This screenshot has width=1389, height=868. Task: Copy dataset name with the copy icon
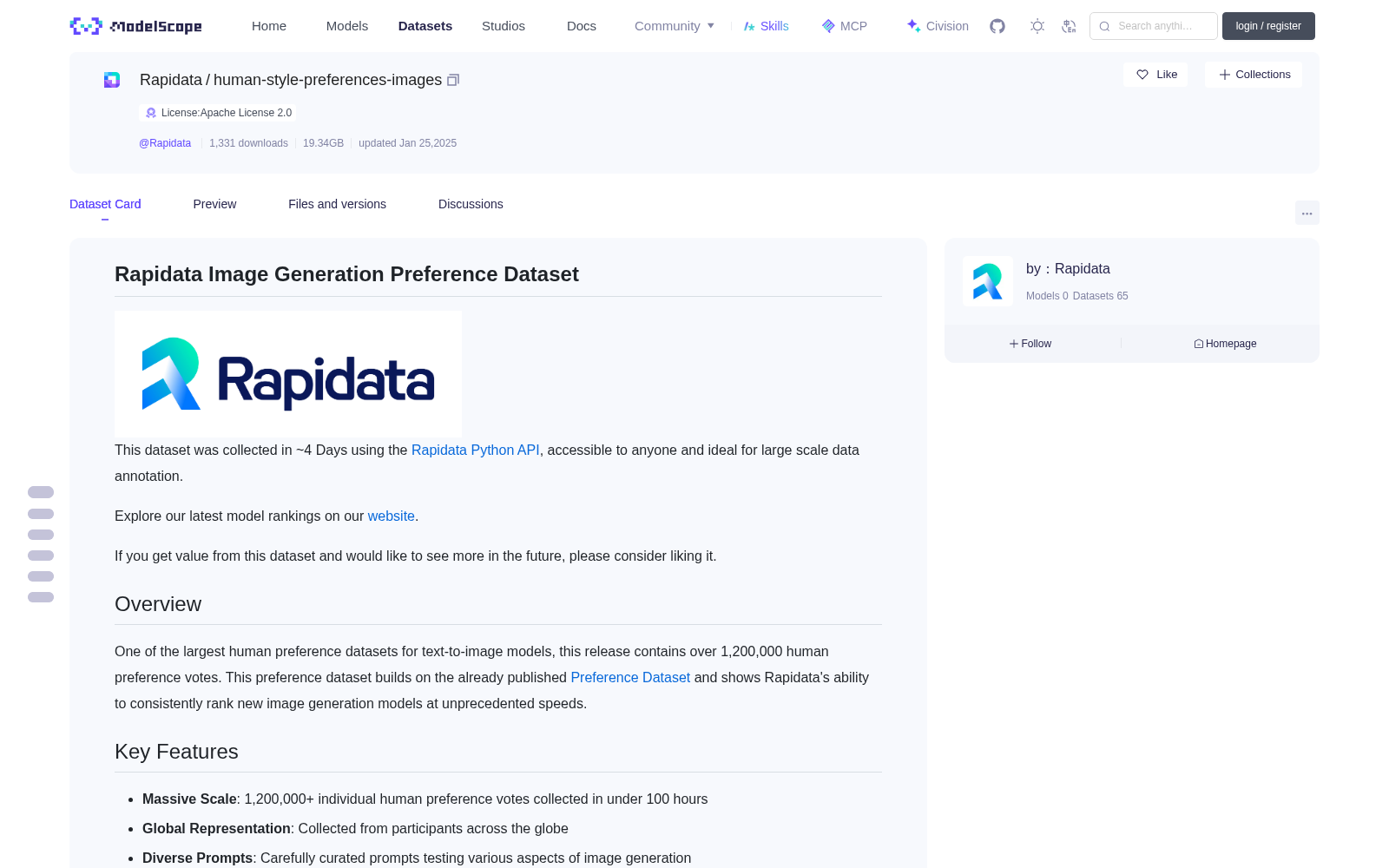pos(453,80)
